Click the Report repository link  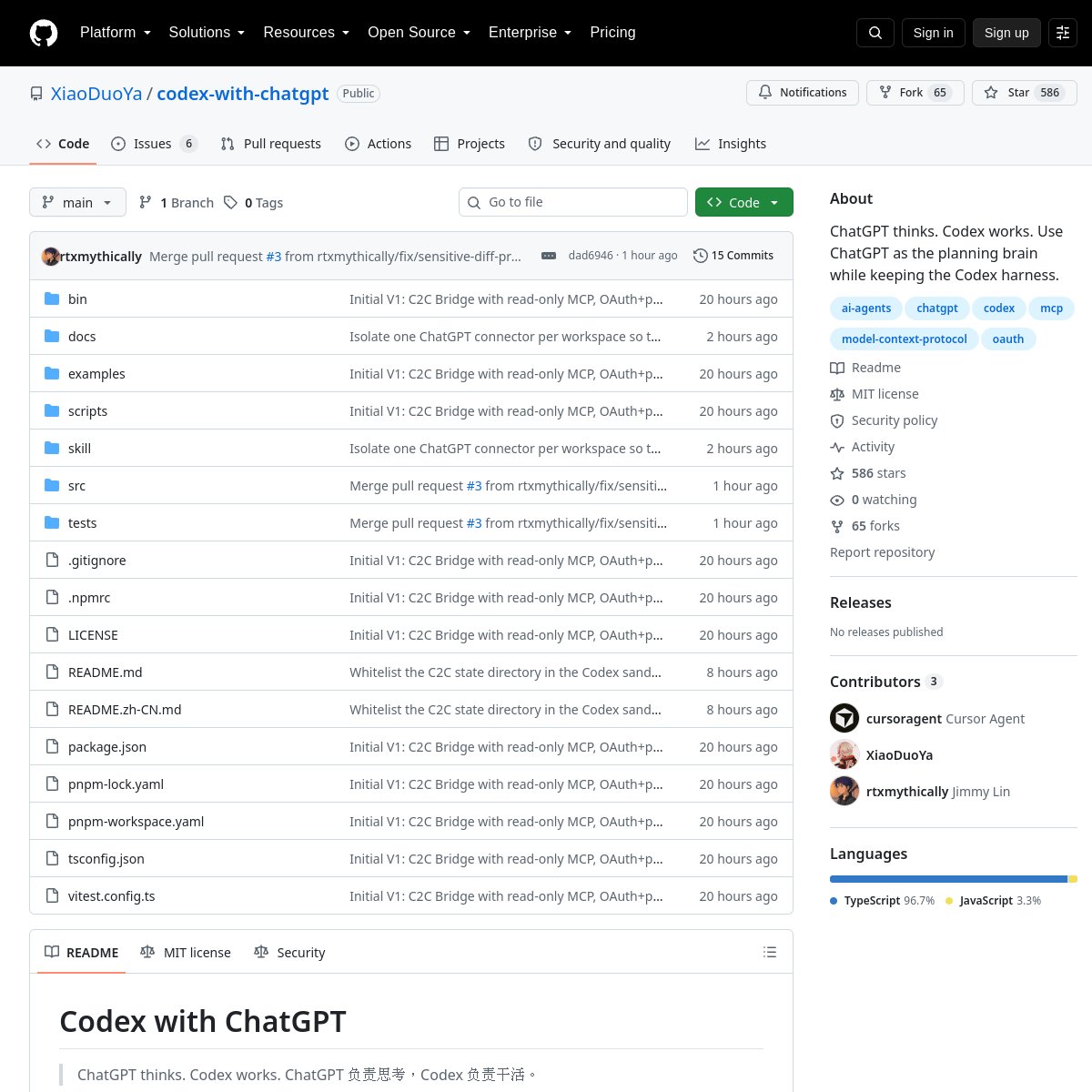click(882, 552)
